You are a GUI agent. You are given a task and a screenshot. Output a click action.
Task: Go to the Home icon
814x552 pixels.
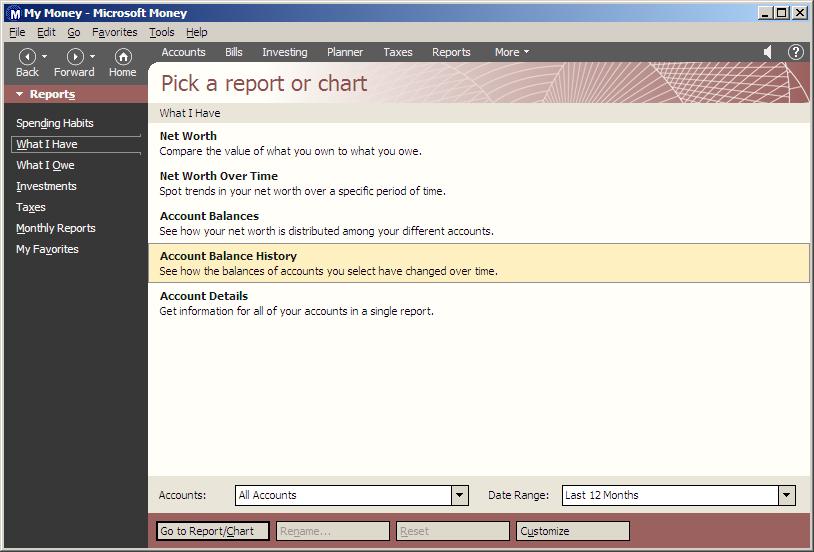tap(123, 56)
